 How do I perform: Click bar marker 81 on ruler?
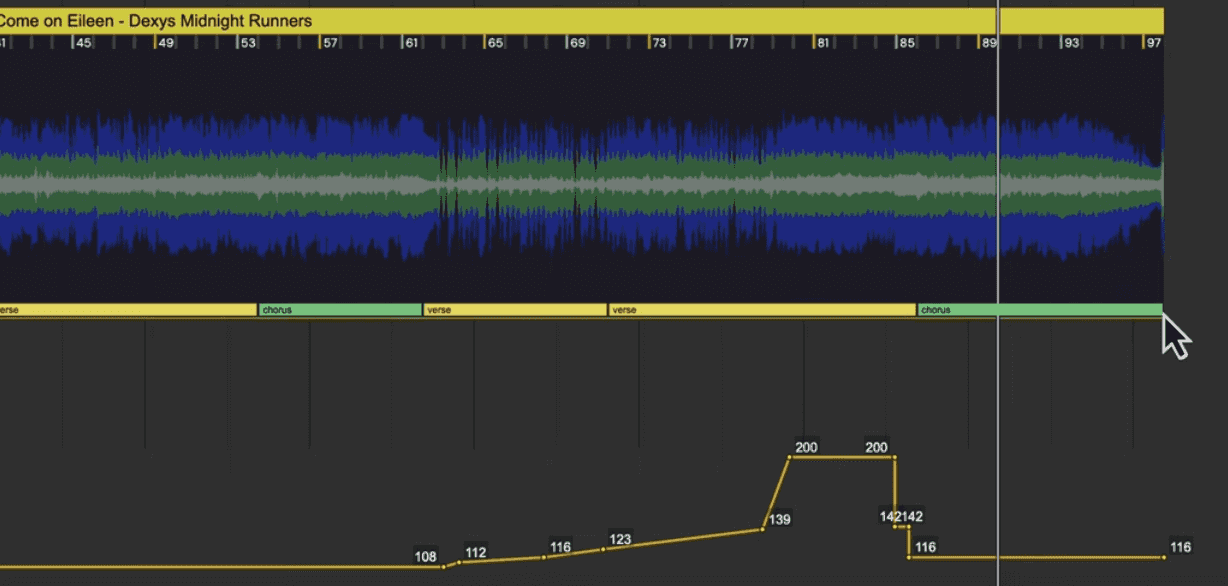click(x=822, y=43)
